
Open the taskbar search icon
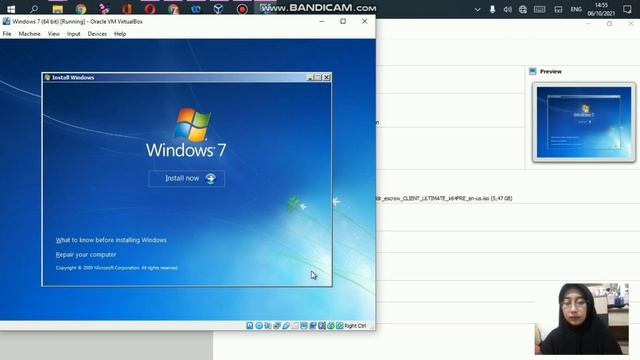[x=34, y=9]
